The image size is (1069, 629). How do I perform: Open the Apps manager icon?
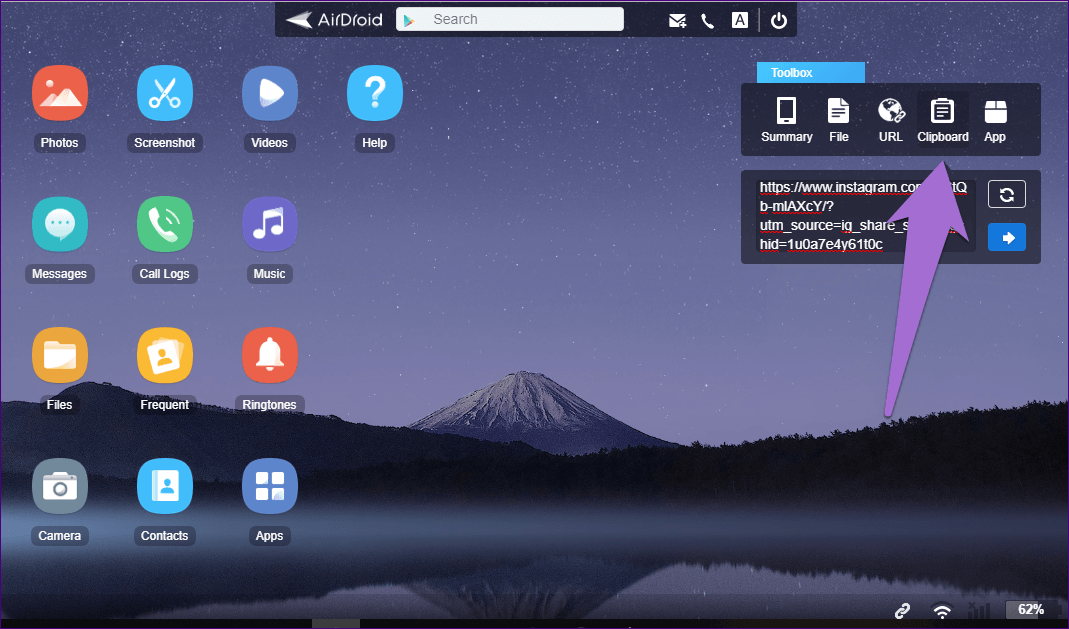coord(269,486)
